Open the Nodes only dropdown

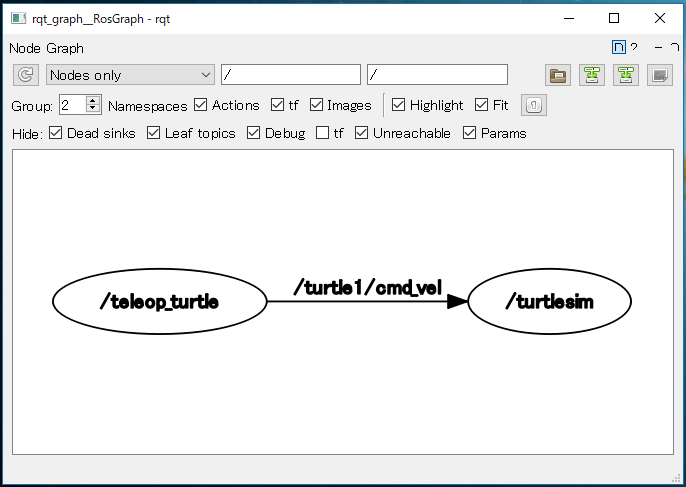click(x=130, y=75)
